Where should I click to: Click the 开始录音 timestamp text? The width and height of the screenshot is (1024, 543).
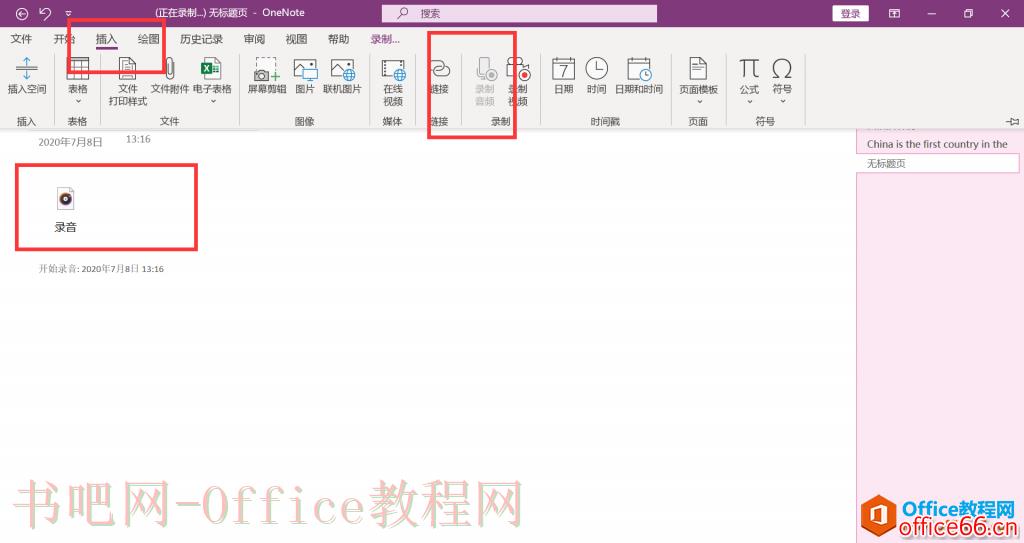(101, 269)
